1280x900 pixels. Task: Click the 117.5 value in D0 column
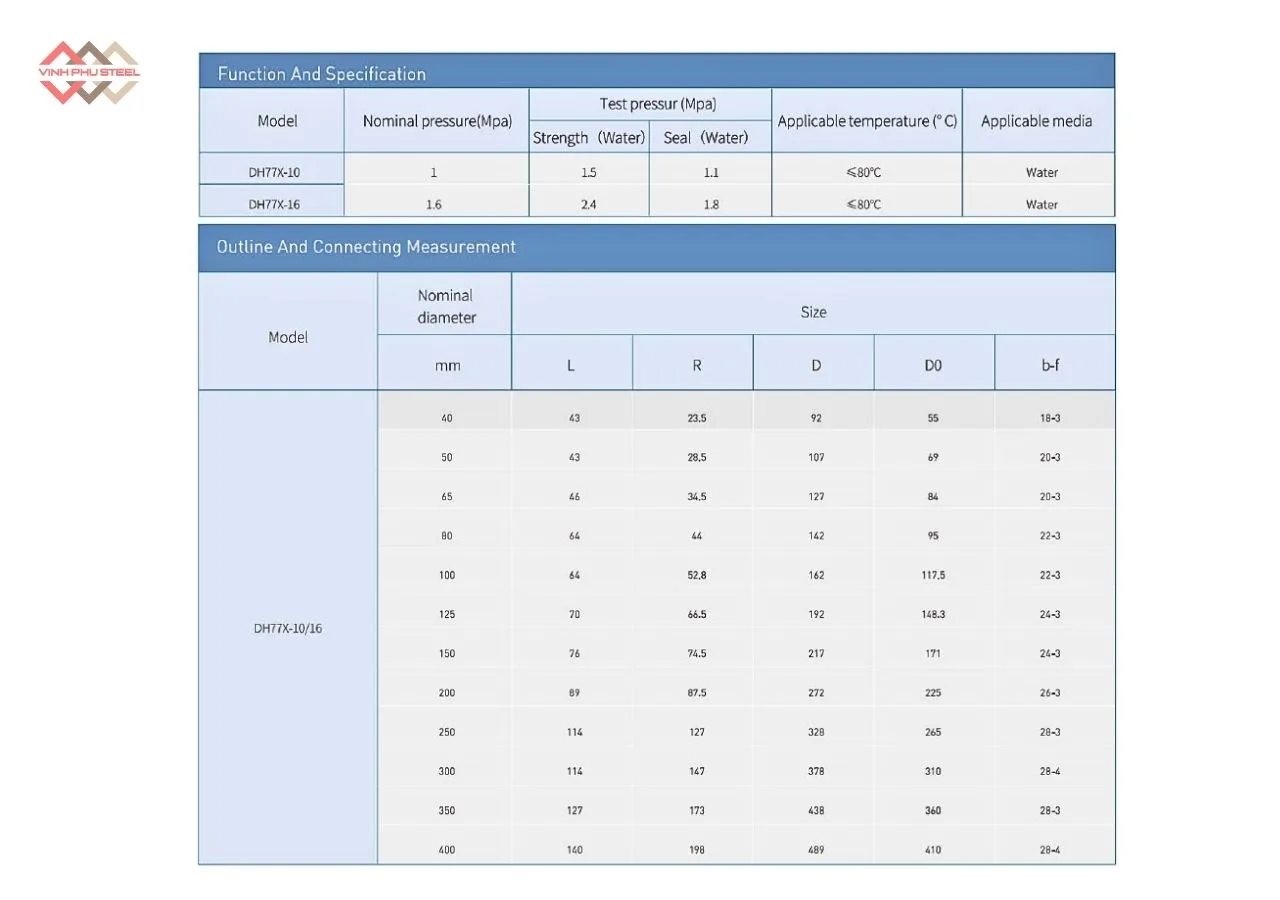(932, 575)
